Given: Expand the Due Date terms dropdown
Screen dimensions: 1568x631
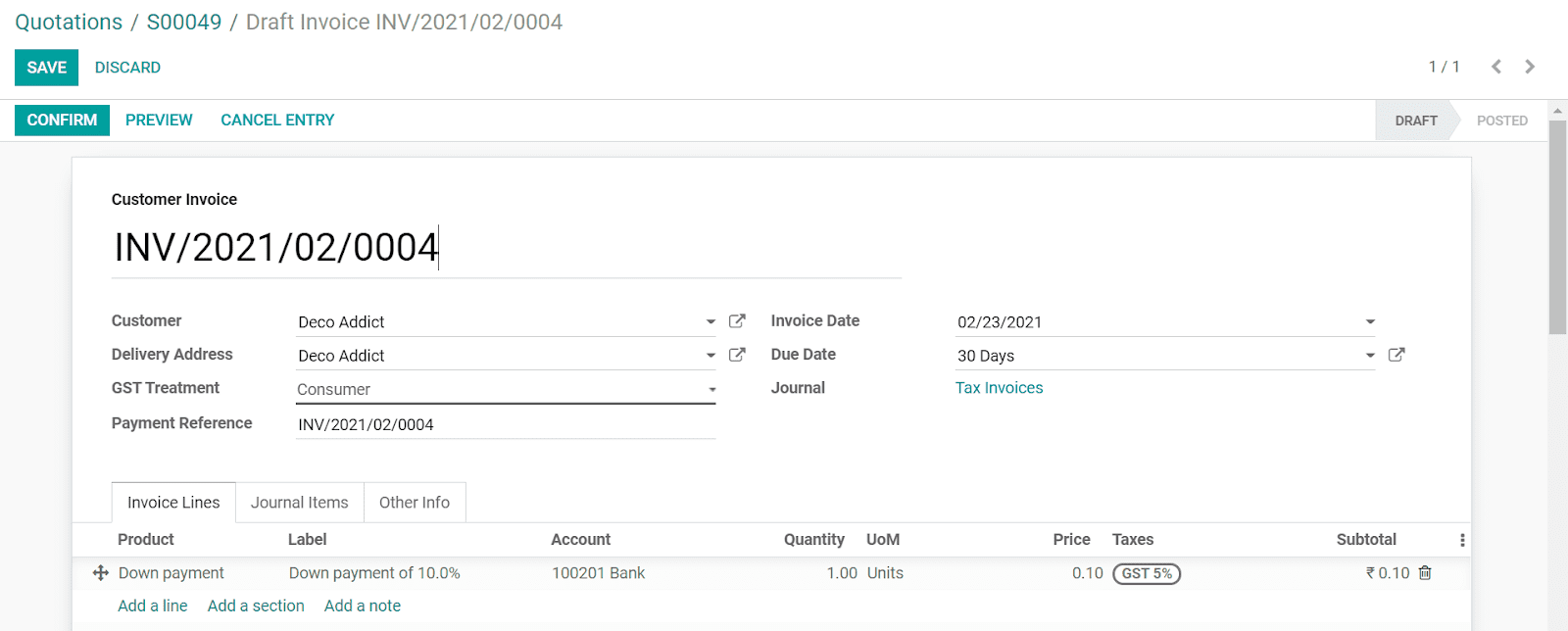Looking at the screenshot, I should coord(1370,356).
